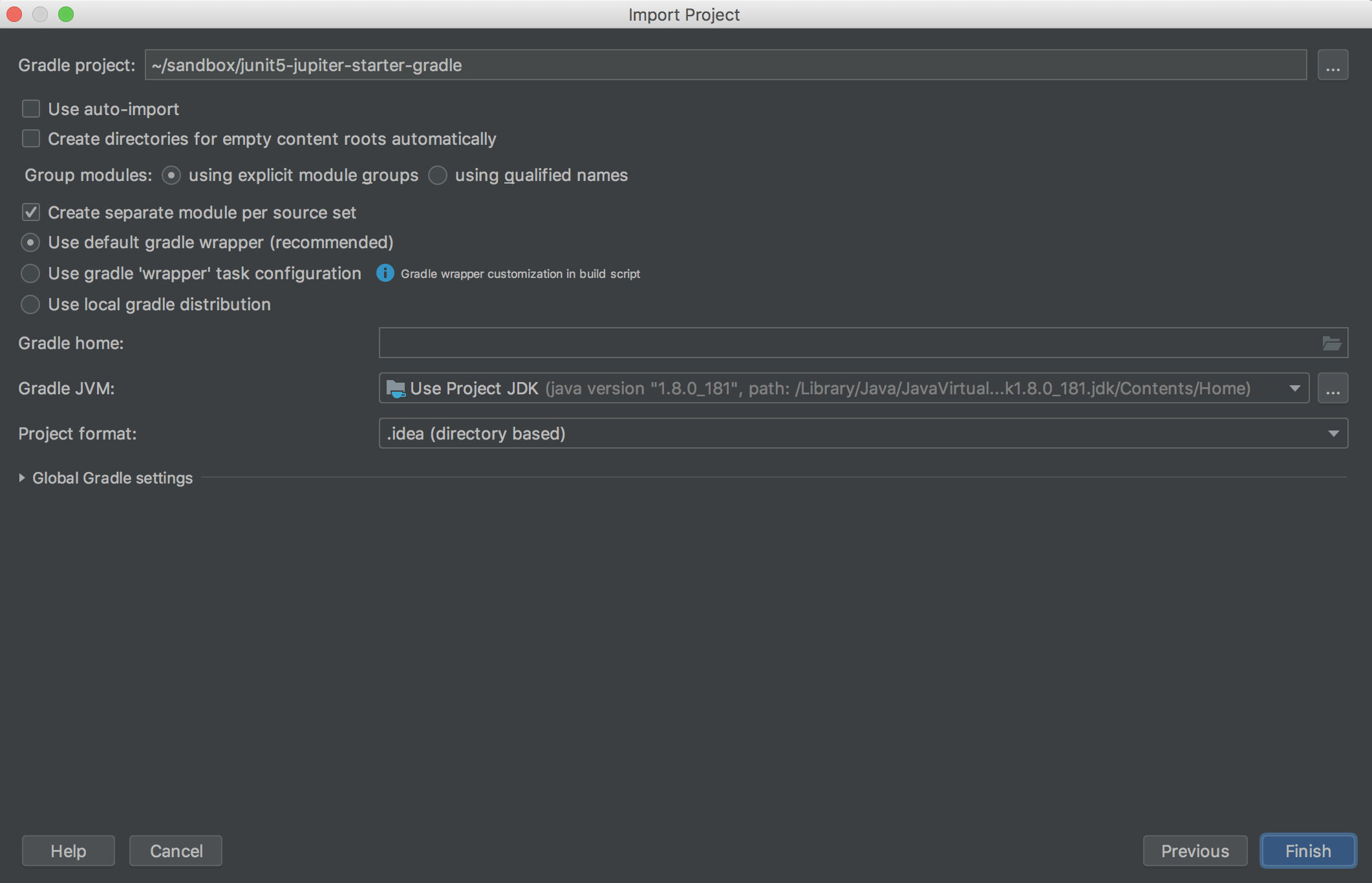Open the Gradle JVM dropdown
This screenshot has height=883, width=1372.
click(1294, 388)
